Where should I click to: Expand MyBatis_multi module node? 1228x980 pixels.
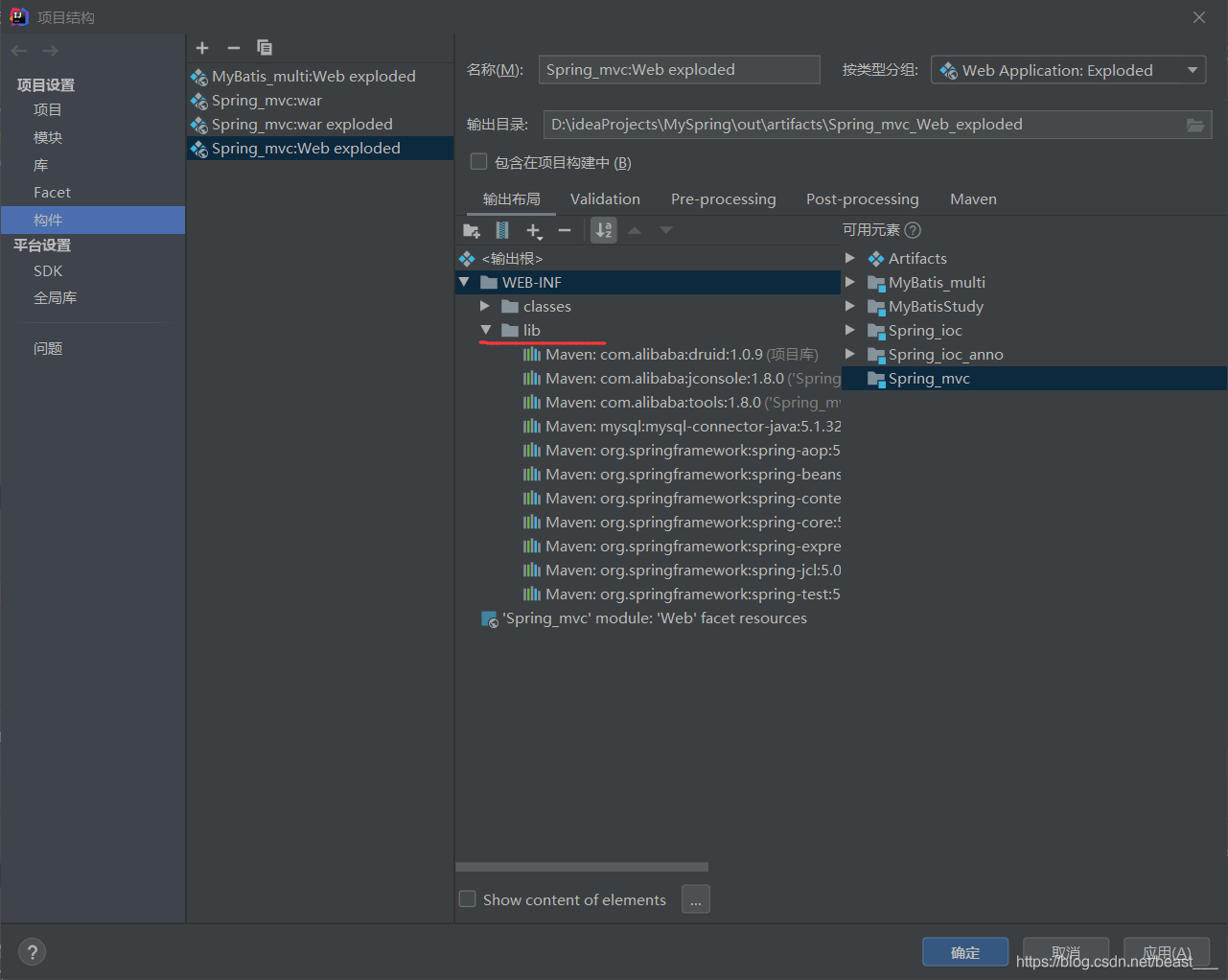pyautogui.click(x=850, y=282)
